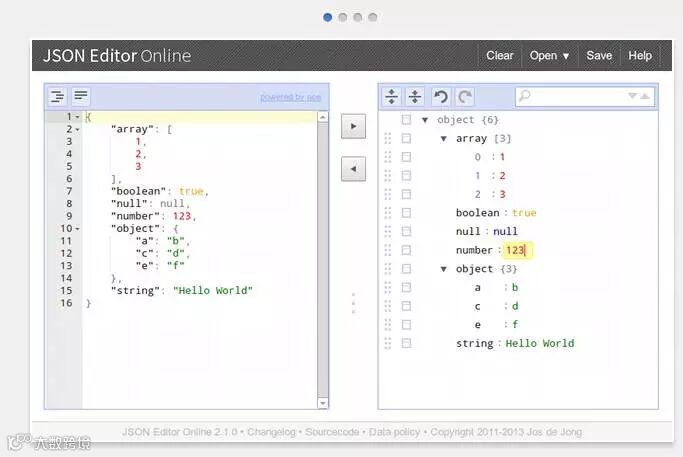The height and width of the screenshot is (457, 683).
Task: Click the JSON Editor Online title
Action: tap(117, 56)
